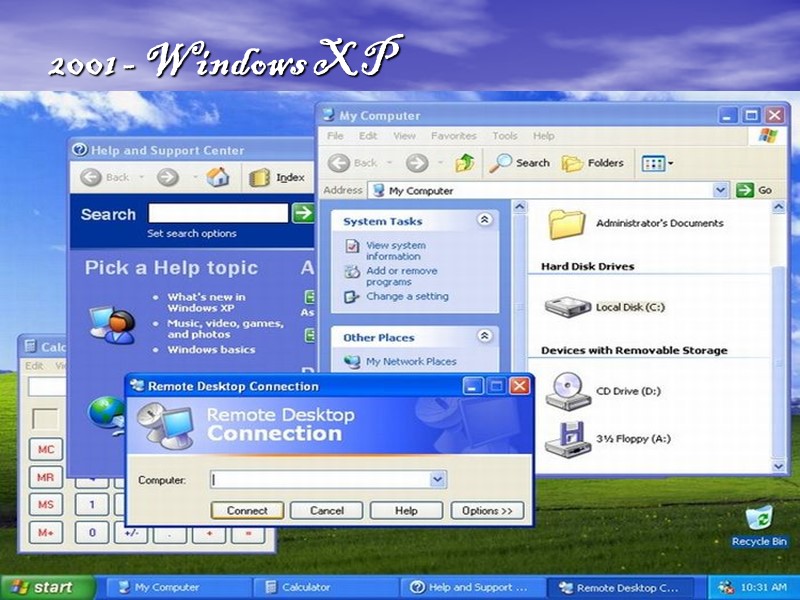
Task: Click the Index book icon in Help and Support
Action: click(259, 178)
